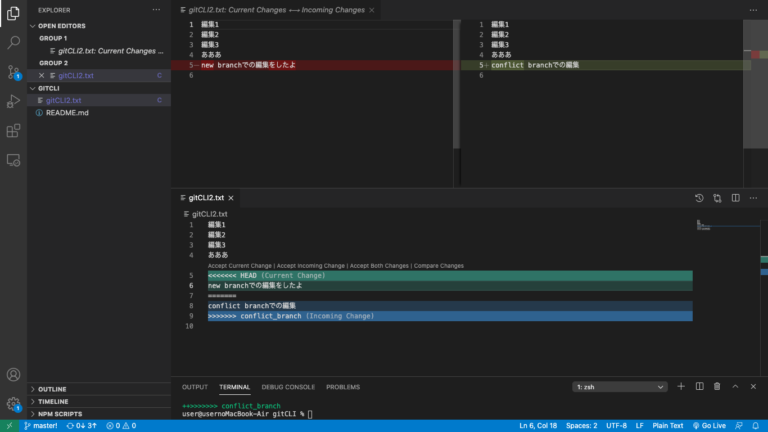
Task: Click Accept Current Change
Action: (x=240, y=265)
